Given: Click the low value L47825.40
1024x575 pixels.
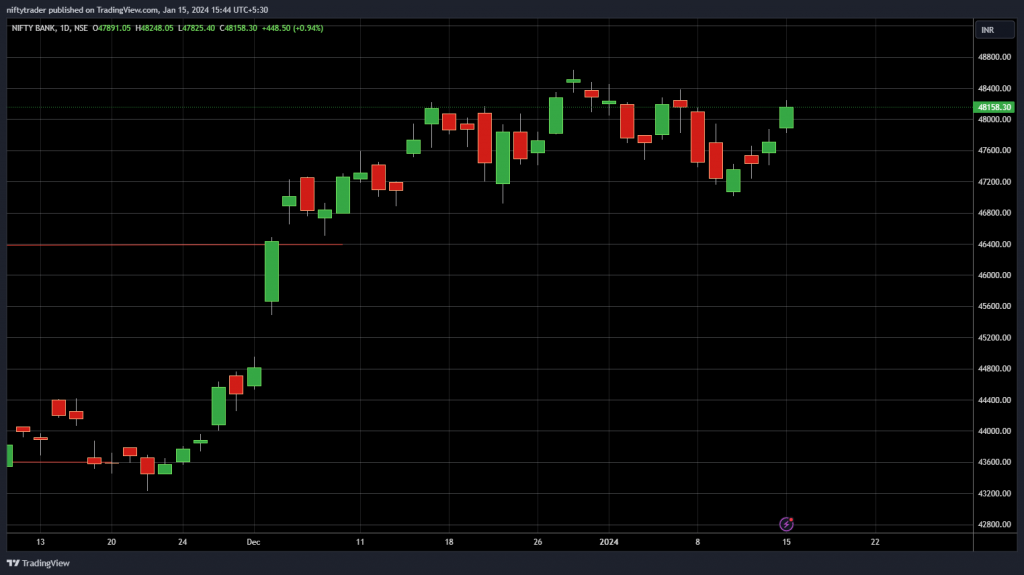Looking at the screenshot, I should [x=197, y=28].
